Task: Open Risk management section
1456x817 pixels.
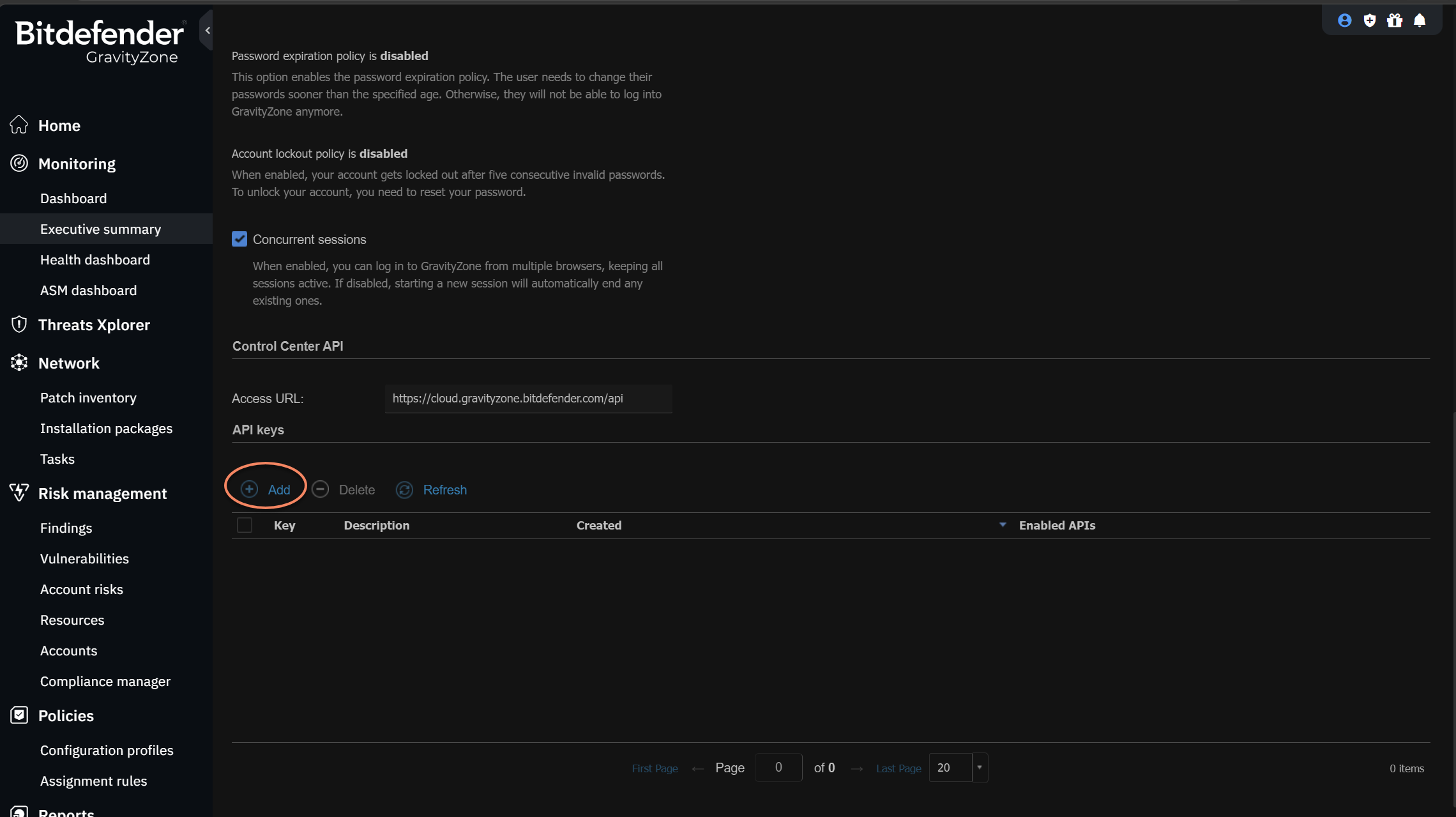Action: coord(102,493)
